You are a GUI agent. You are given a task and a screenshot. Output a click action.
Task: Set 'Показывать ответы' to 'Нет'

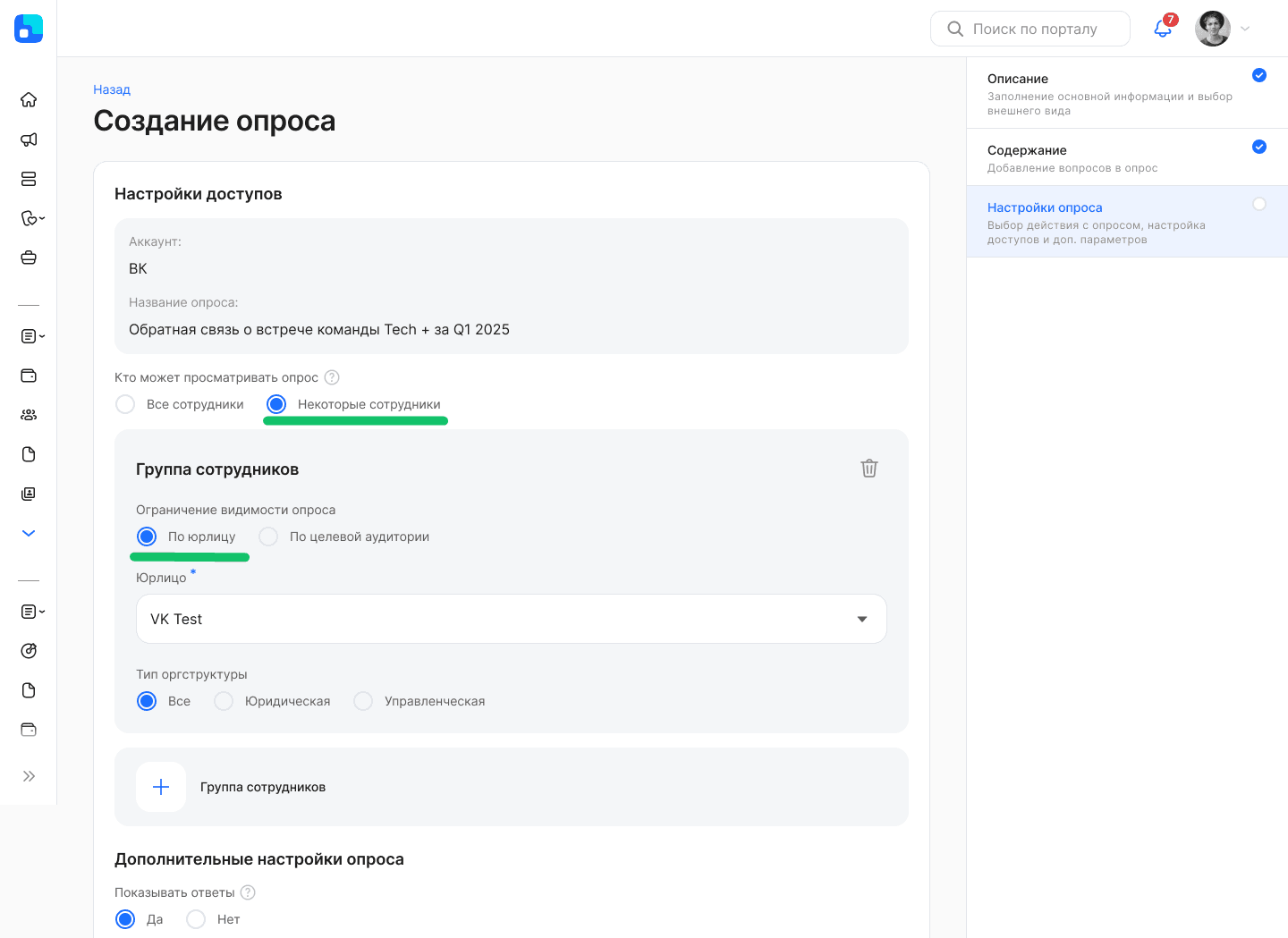(213, 919)
